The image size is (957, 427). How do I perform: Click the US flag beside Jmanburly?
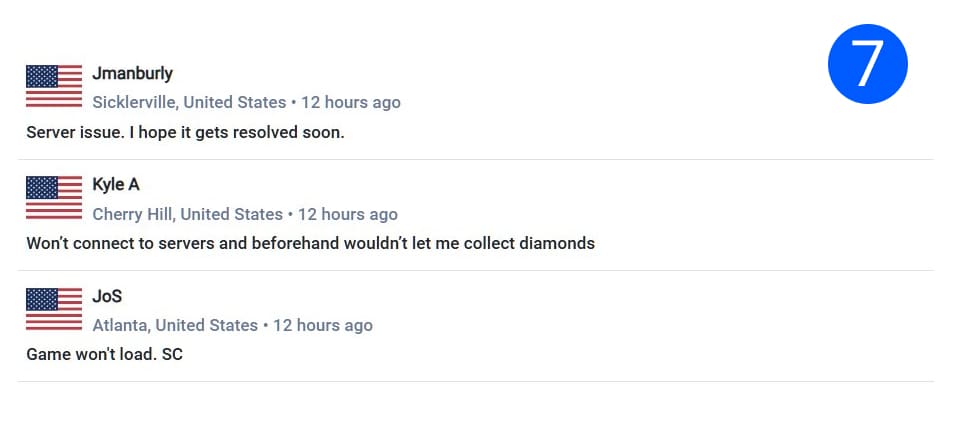tap(54, 86)
